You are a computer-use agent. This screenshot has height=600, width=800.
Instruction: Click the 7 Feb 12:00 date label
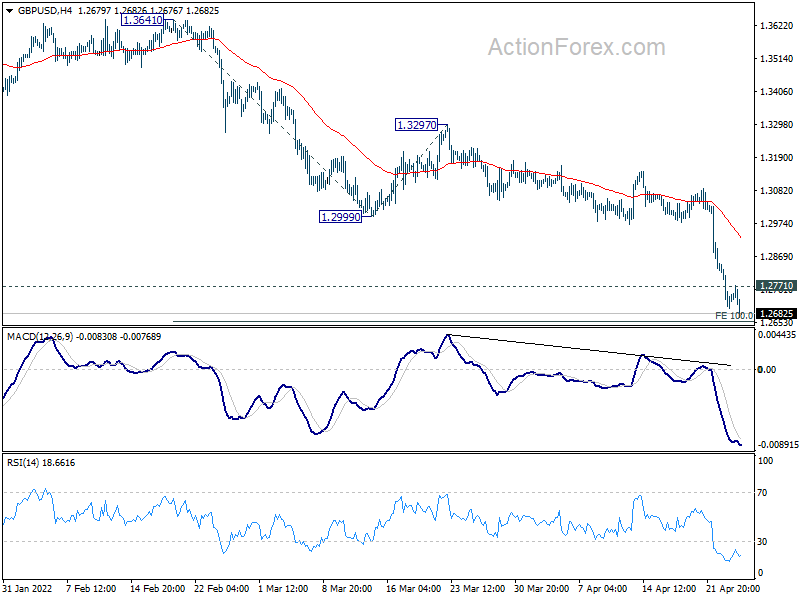point(91,589)
